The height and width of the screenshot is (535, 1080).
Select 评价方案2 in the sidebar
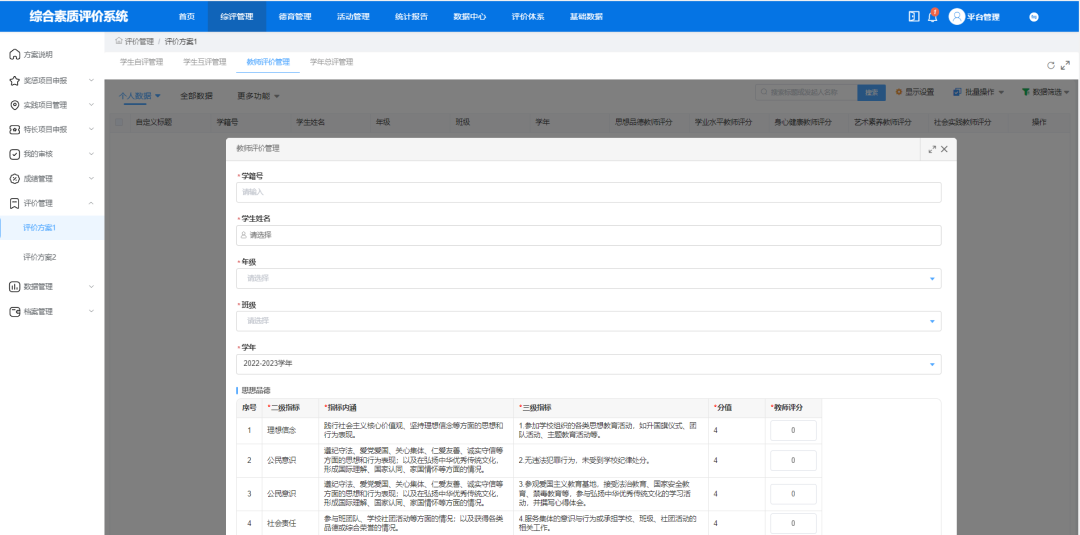pos(39,257)
